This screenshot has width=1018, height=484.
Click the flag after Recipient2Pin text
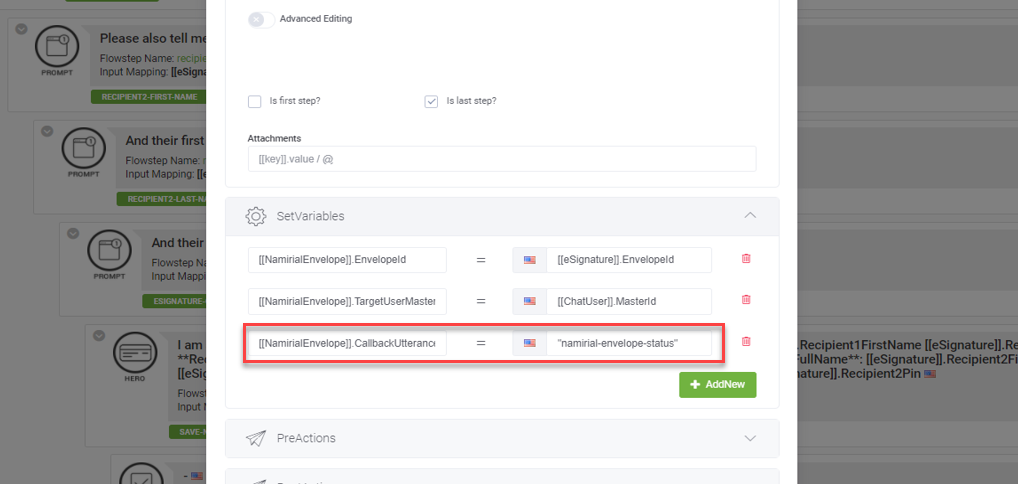point(930,374)
